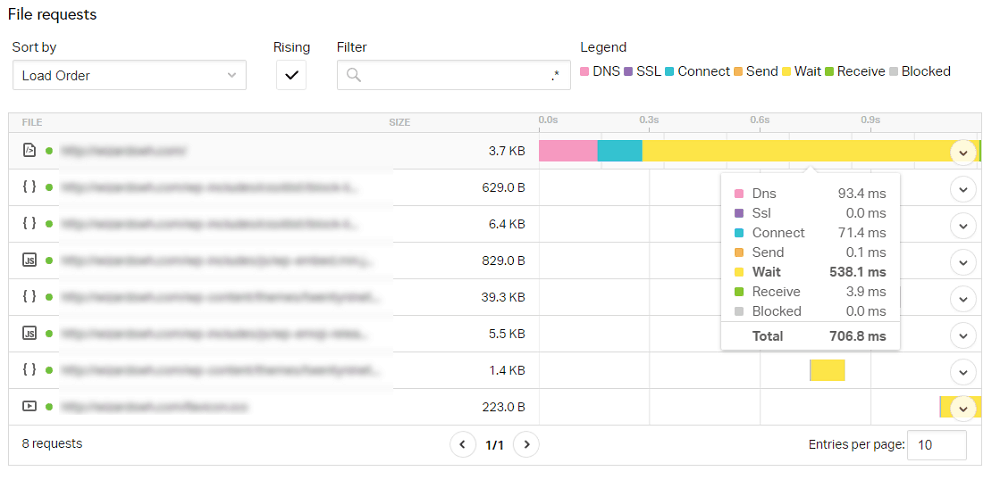Go to the previous page of requests

click(x=463, y=445)
